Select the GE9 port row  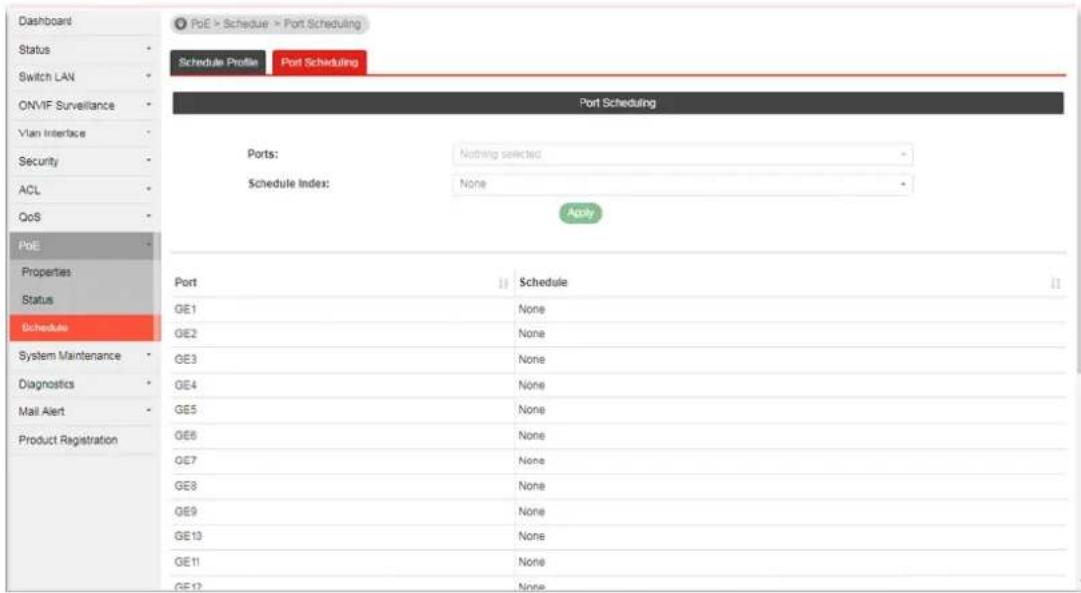[x=618, y=512]
